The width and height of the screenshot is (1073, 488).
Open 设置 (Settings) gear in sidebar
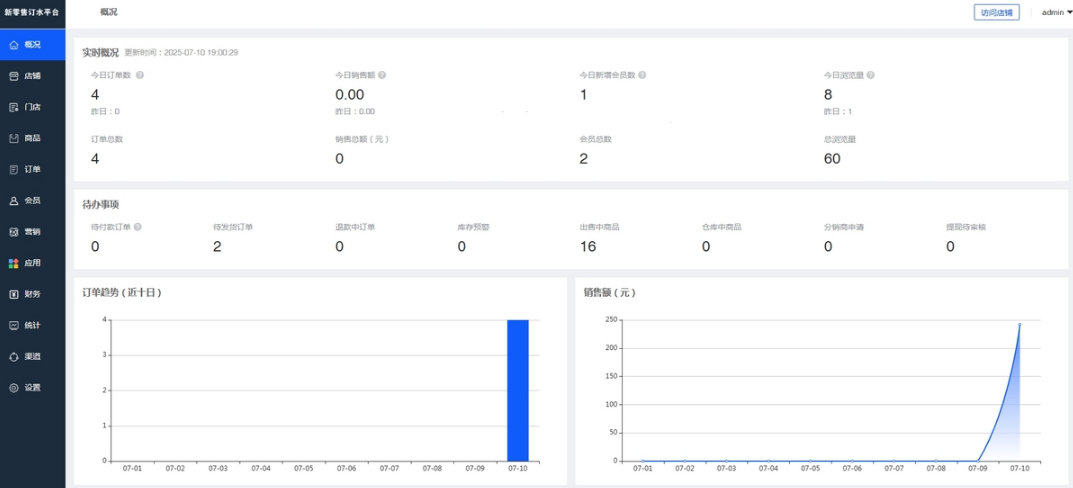point(14,387)
